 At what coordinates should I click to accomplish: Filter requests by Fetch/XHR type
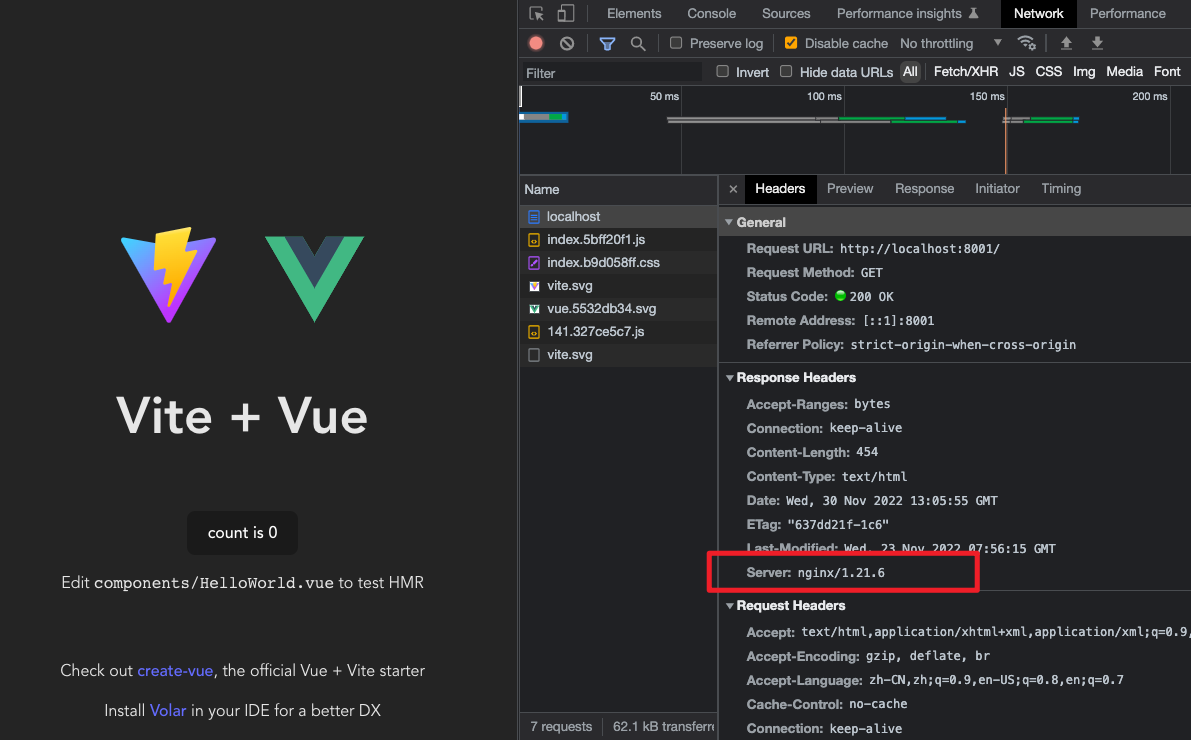965,71
